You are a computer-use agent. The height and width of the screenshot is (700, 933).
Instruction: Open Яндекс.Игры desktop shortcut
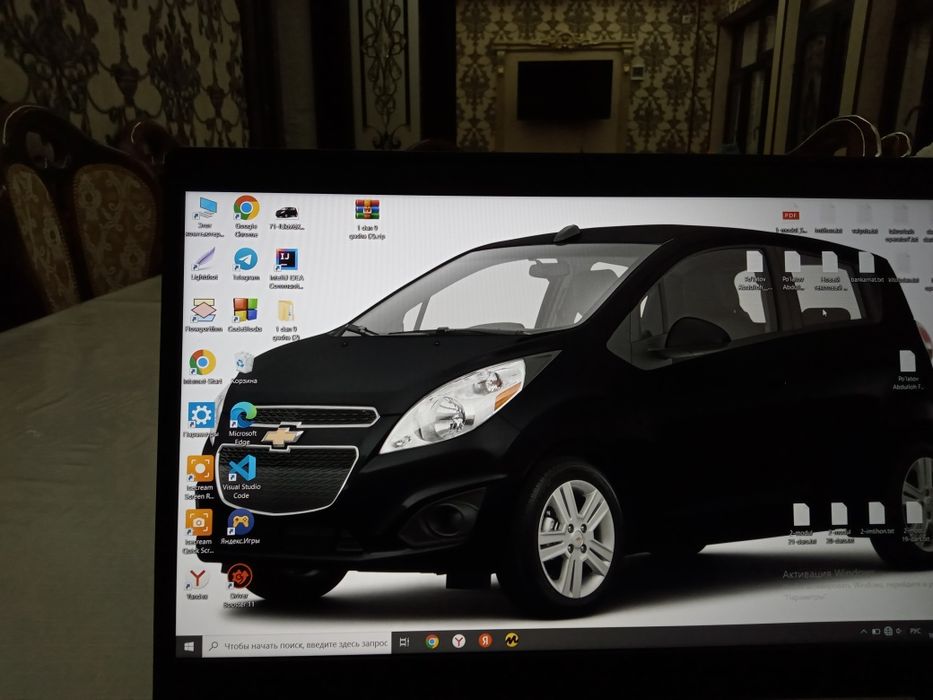pos(240,527)
